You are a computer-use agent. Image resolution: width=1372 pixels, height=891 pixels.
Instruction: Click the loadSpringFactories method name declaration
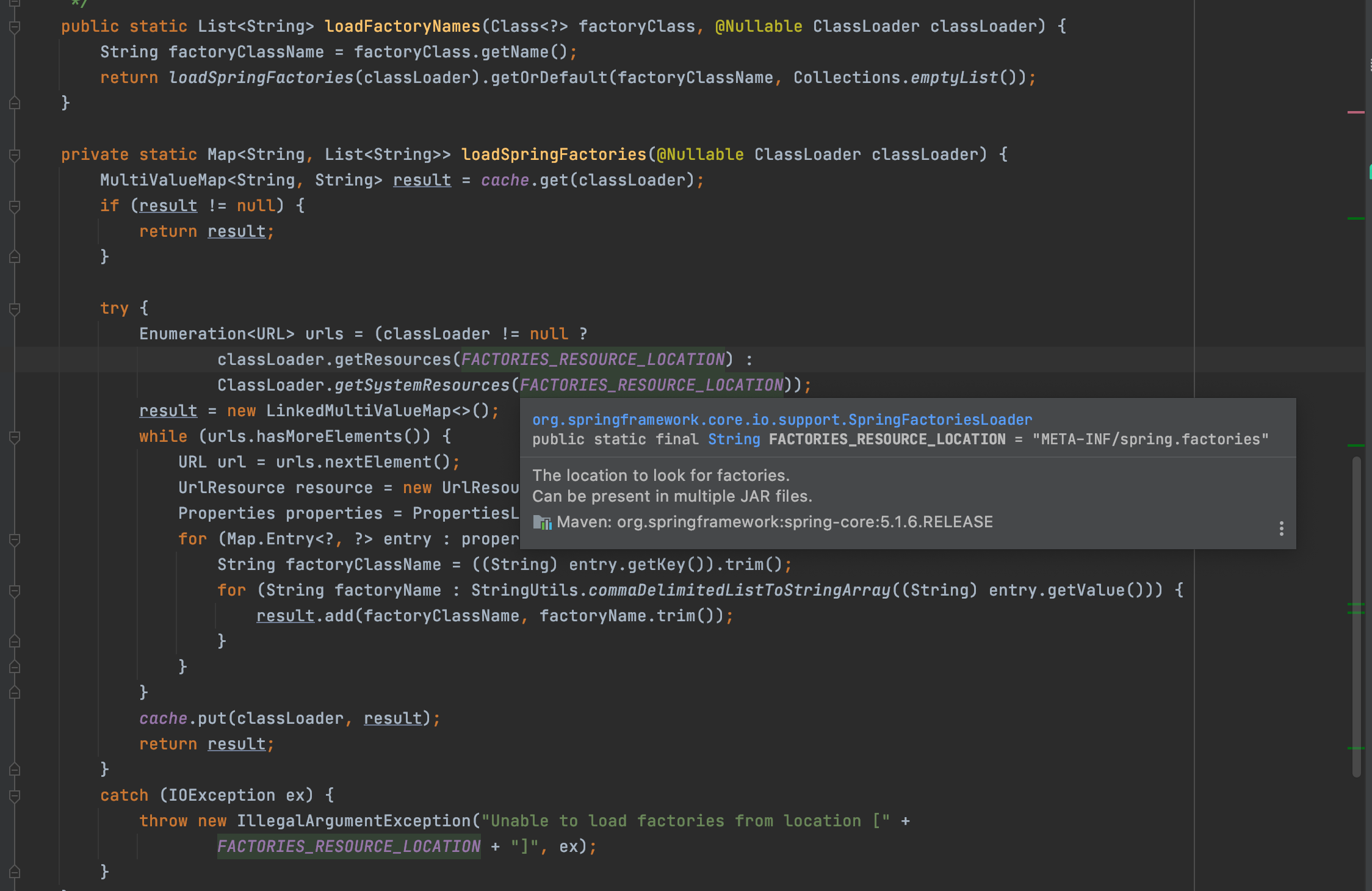click(x=553, y=155)
